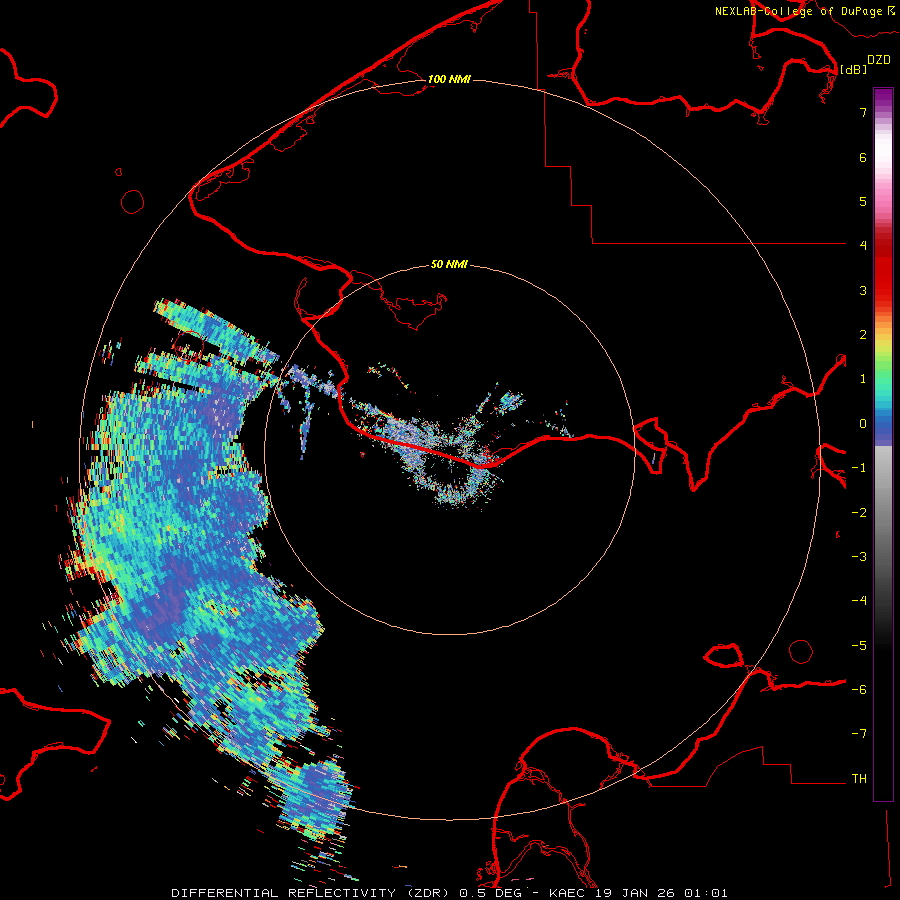Click the KAEC radar station identifier
The height and width of the screenshot is (900, 900).
tap(565, 893)
